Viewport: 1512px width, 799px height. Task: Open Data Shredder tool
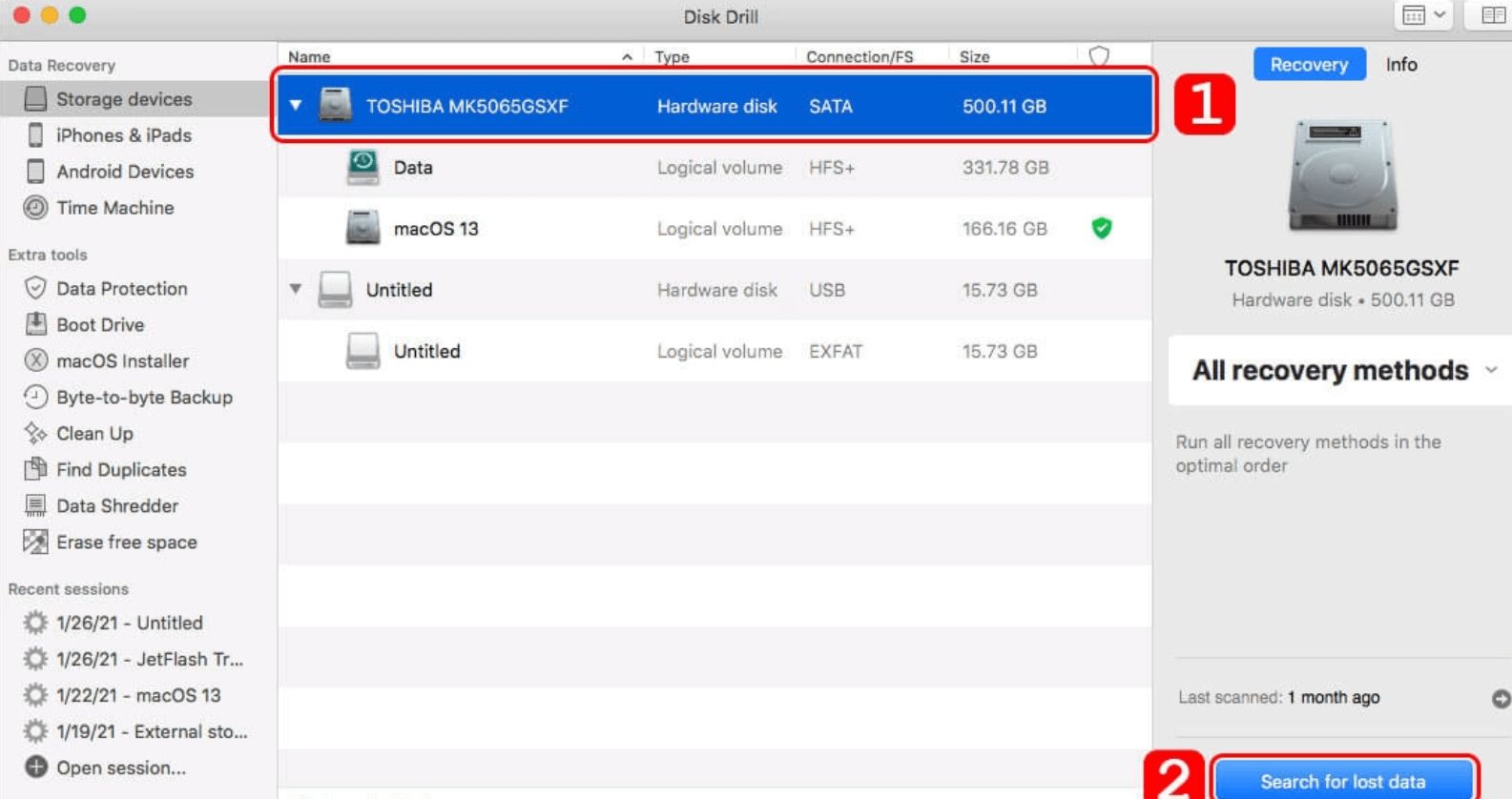[116, 506]
